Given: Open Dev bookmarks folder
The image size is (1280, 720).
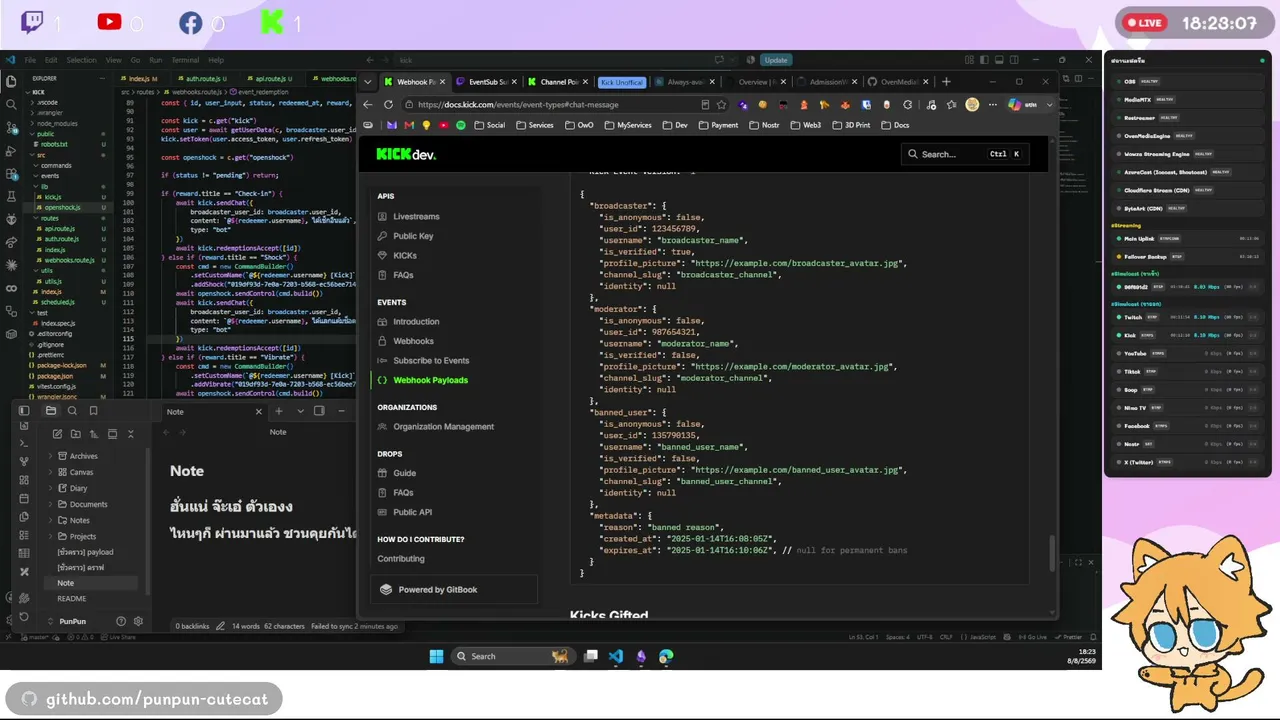Looking at the screenshot, I should click(x=673, y=125).
